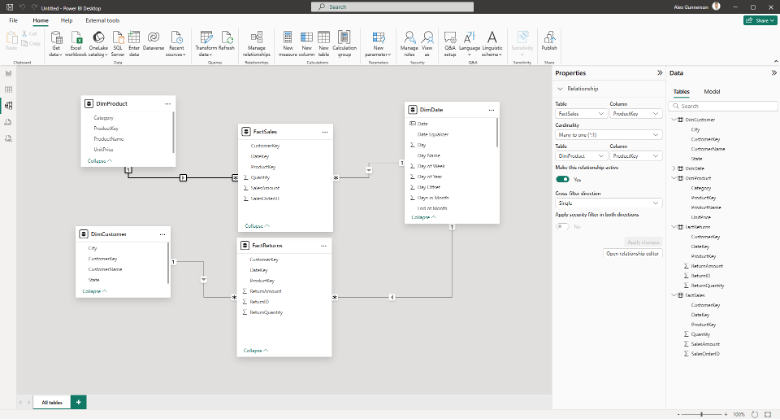
Task: Collapse DimCustomer table in Data pane
Action: 674,120
